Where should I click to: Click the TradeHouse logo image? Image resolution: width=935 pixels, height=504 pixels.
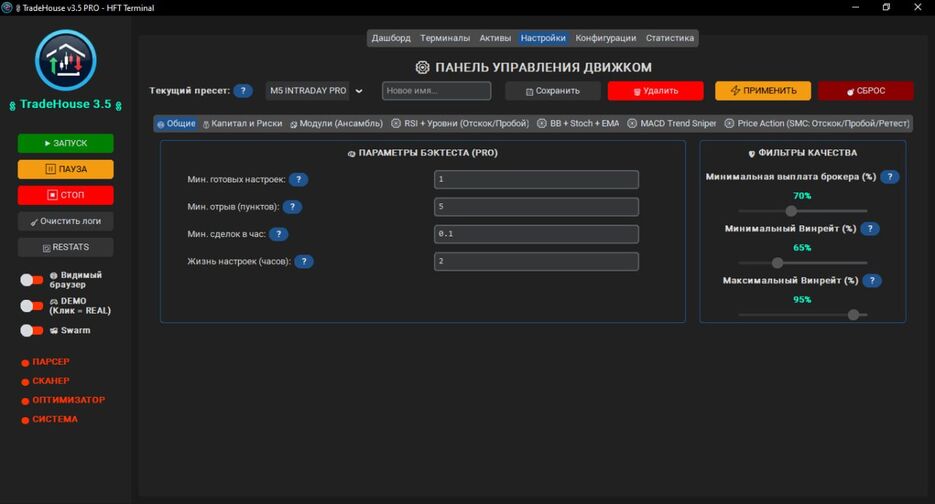(66, 60)
